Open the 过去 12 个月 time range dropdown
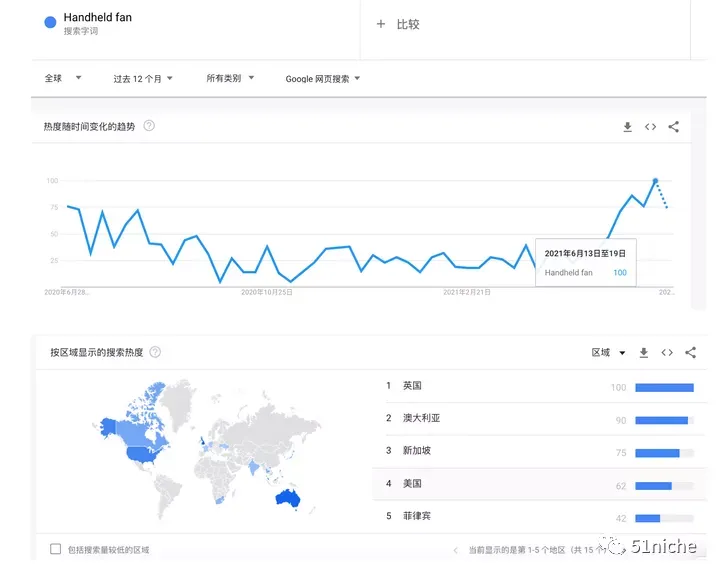Screen dimensions: 720x576 (x=143, y=79)
